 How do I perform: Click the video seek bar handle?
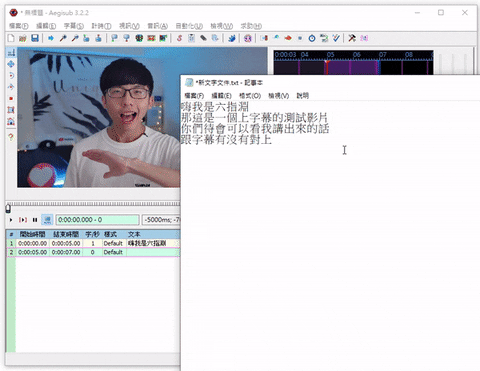click(8, 209)
